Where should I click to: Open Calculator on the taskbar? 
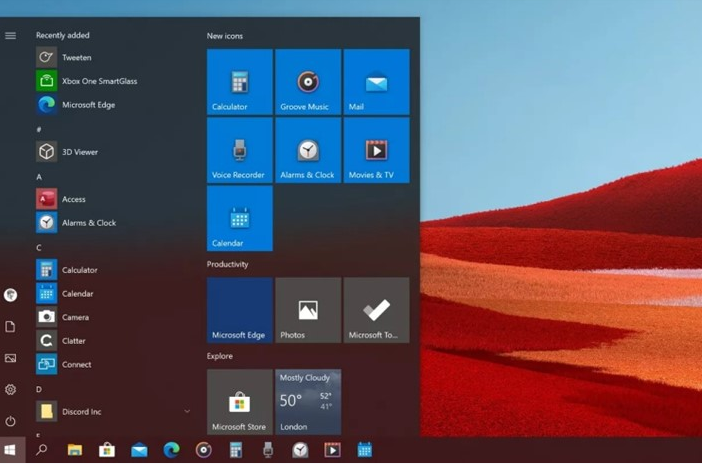(236, 450)
